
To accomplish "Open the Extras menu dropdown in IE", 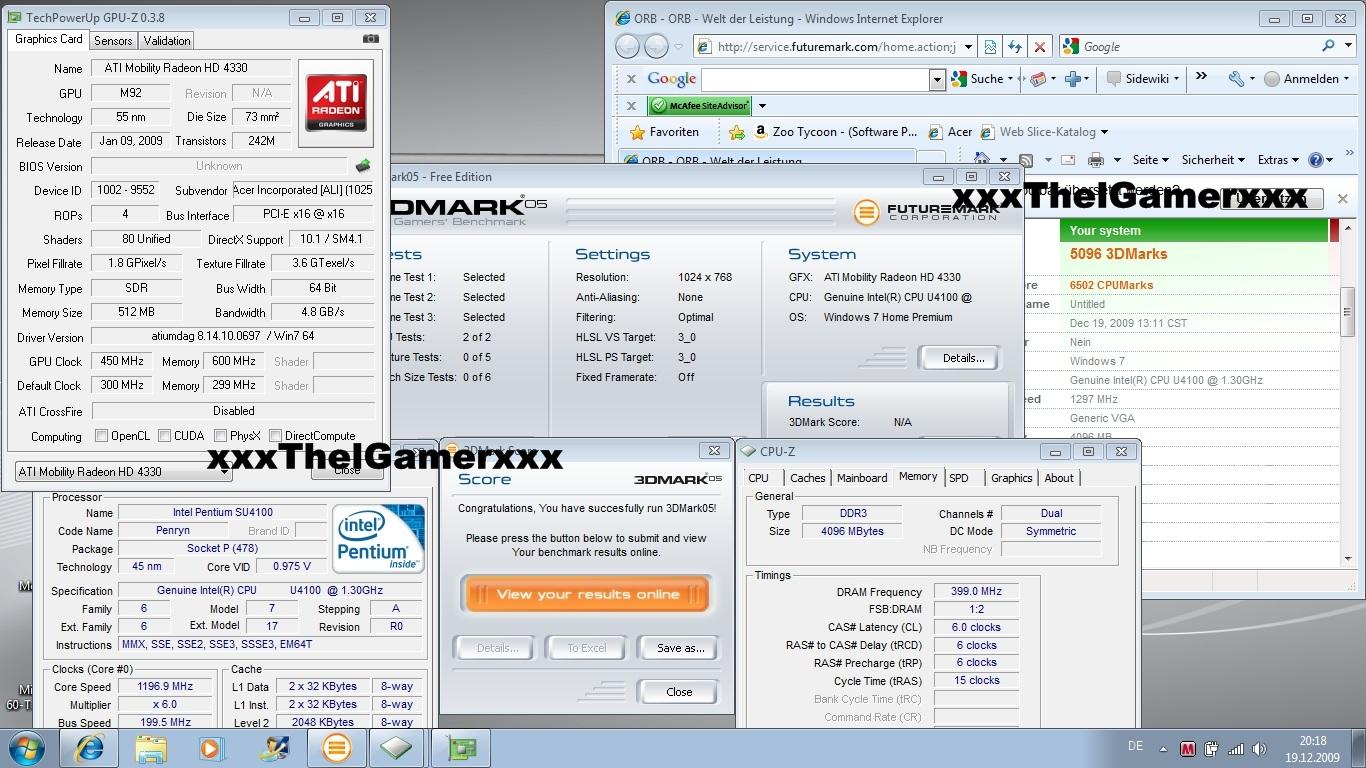I will 1279,160.
